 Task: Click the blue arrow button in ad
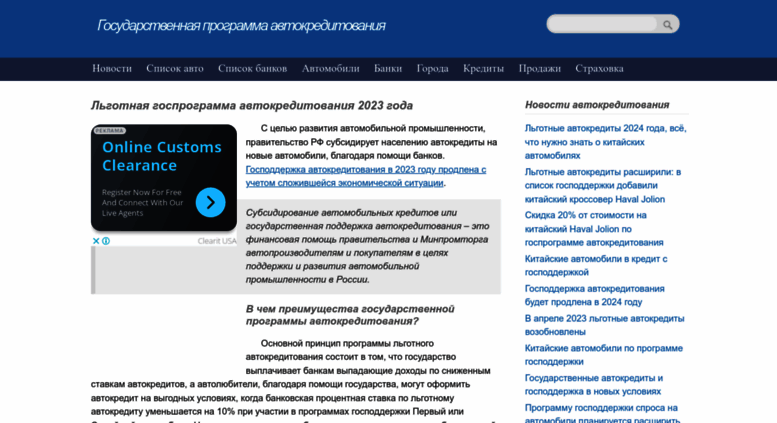tap(211, 202)
